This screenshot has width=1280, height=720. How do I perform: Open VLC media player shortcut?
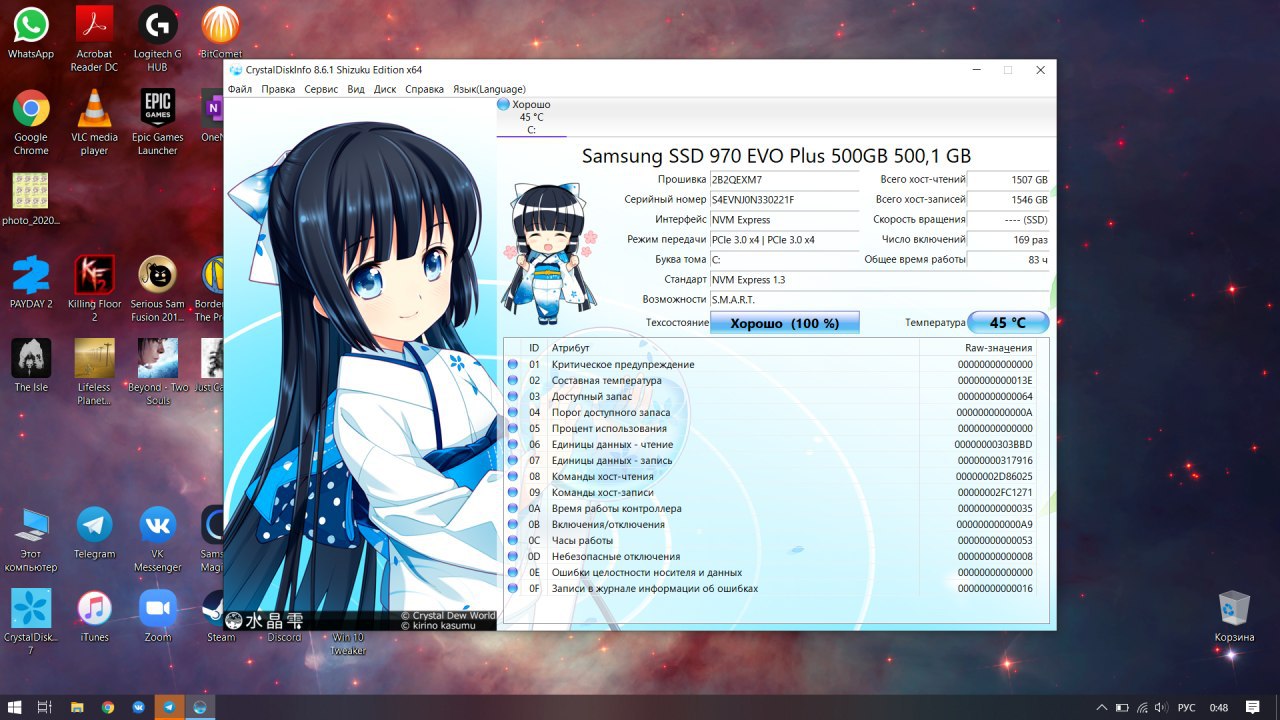click(94, 123)
